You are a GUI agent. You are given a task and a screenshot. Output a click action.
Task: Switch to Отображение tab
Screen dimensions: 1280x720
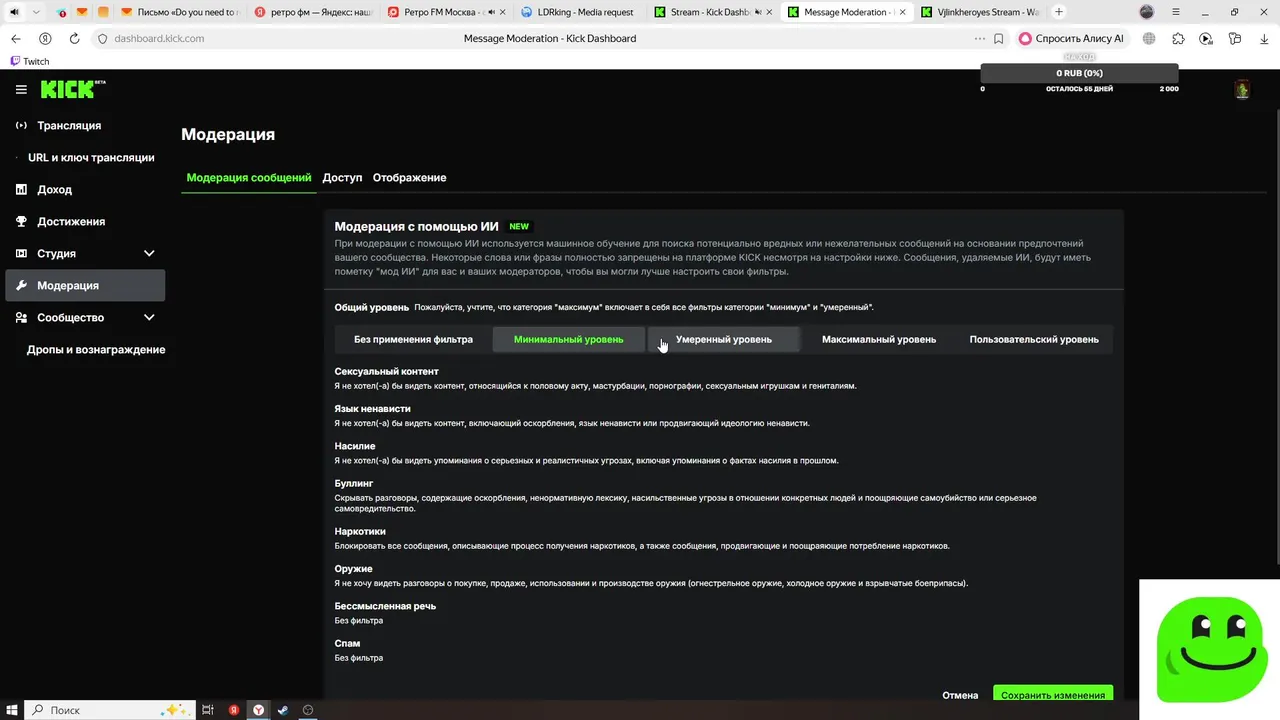point(409,177)
